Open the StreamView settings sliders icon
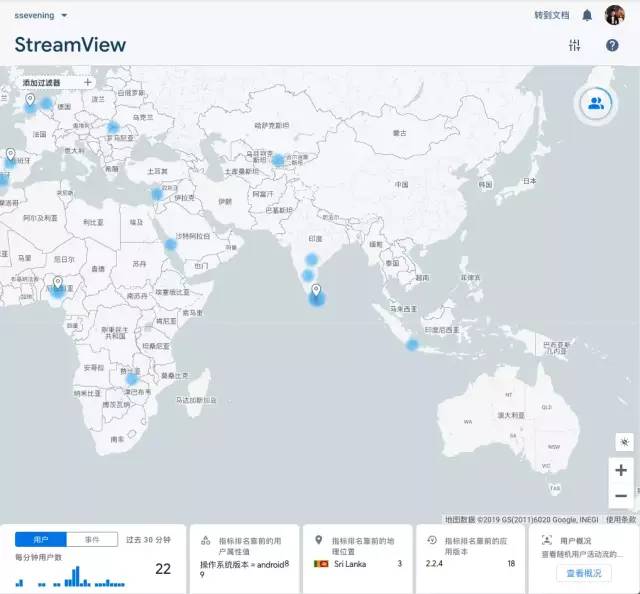640x594 pixels. [x=574, y=45]
